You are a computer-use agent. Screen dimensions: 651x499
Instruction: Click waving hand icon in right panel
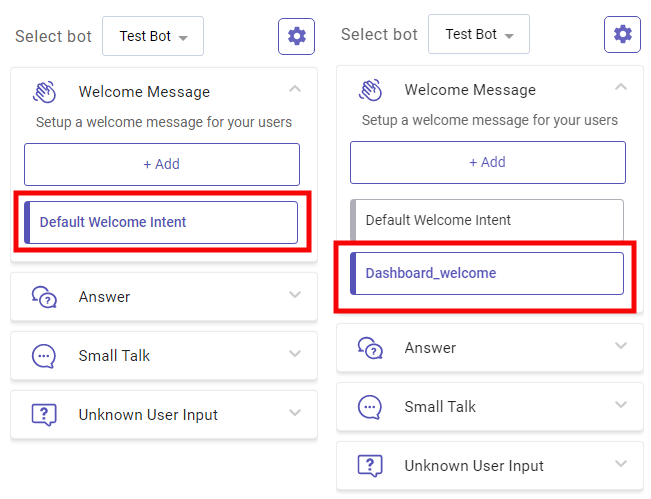tap(370, 90)
